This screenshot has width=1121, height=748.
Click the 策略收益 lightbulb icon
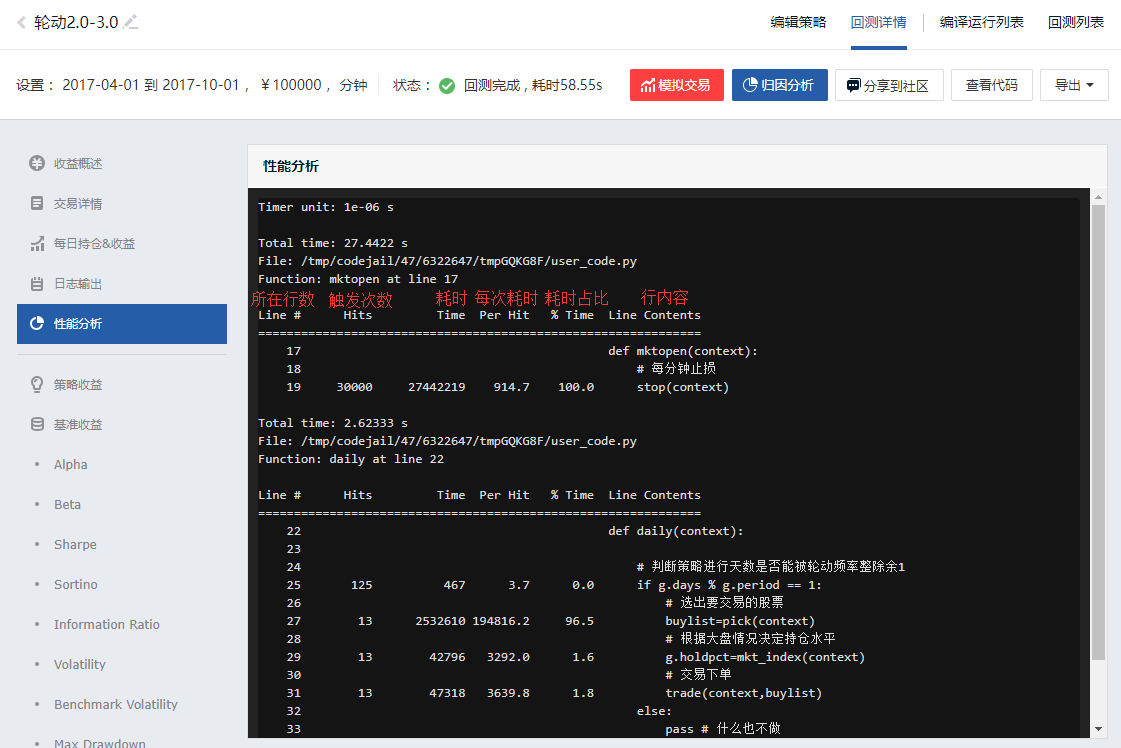tap(37, 385)
